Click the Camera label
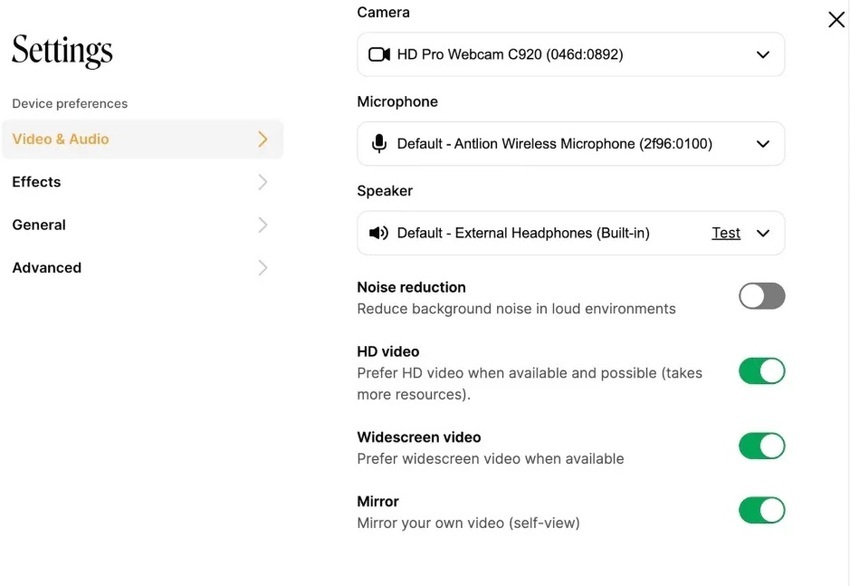This screenshot has width=850, height=586. [383, 12]
